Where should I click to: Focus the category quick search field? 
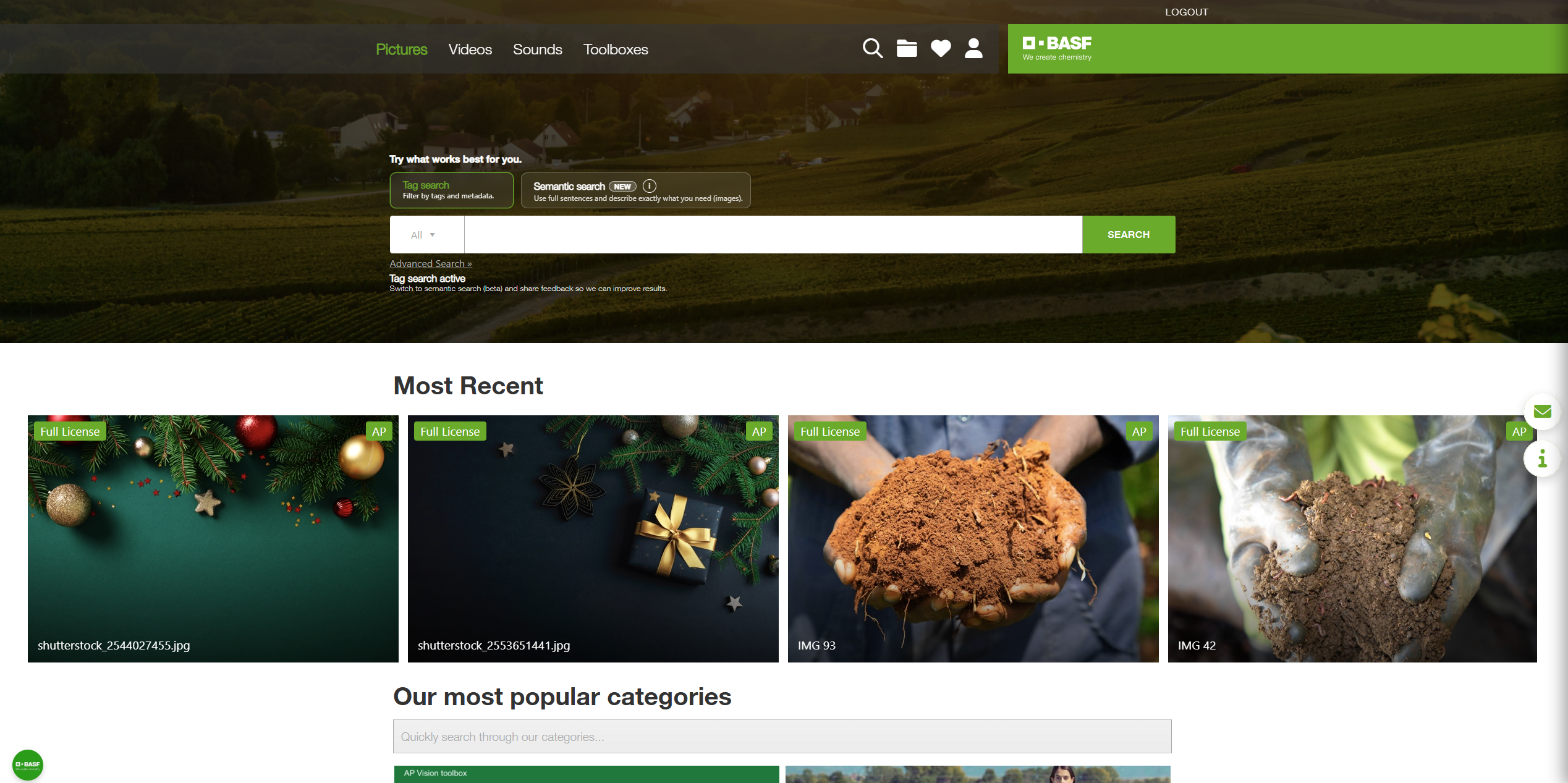coord(782,737)
